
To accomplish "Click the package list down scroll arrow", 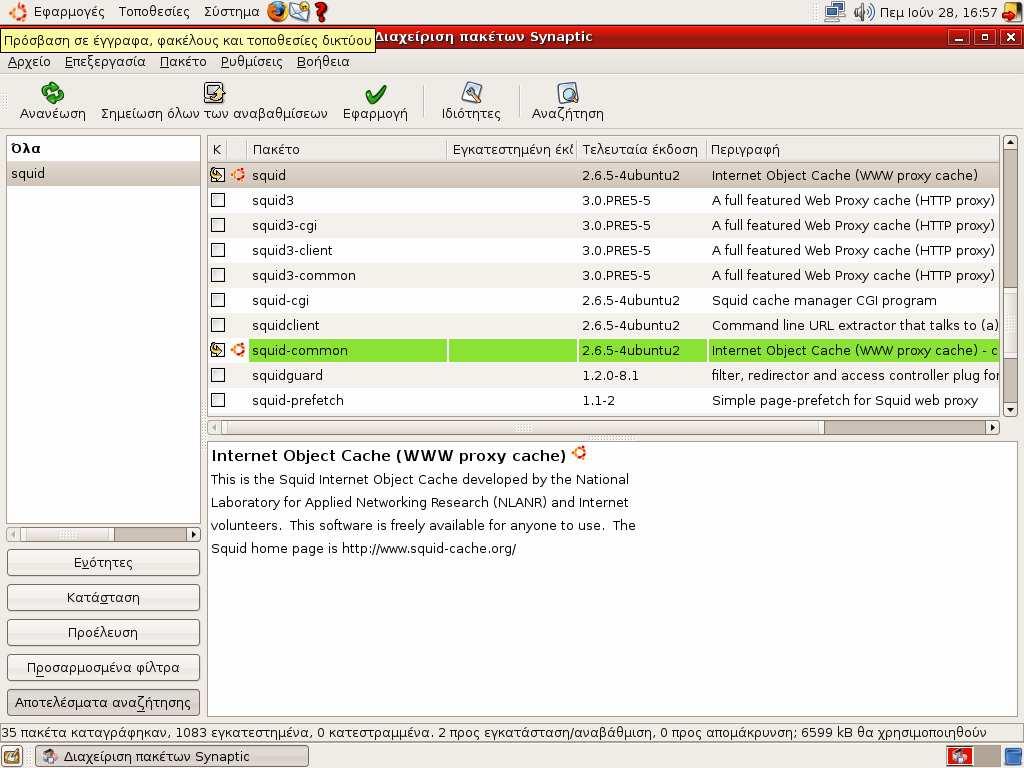I will pyautogui.click(x=1010, y=409).
